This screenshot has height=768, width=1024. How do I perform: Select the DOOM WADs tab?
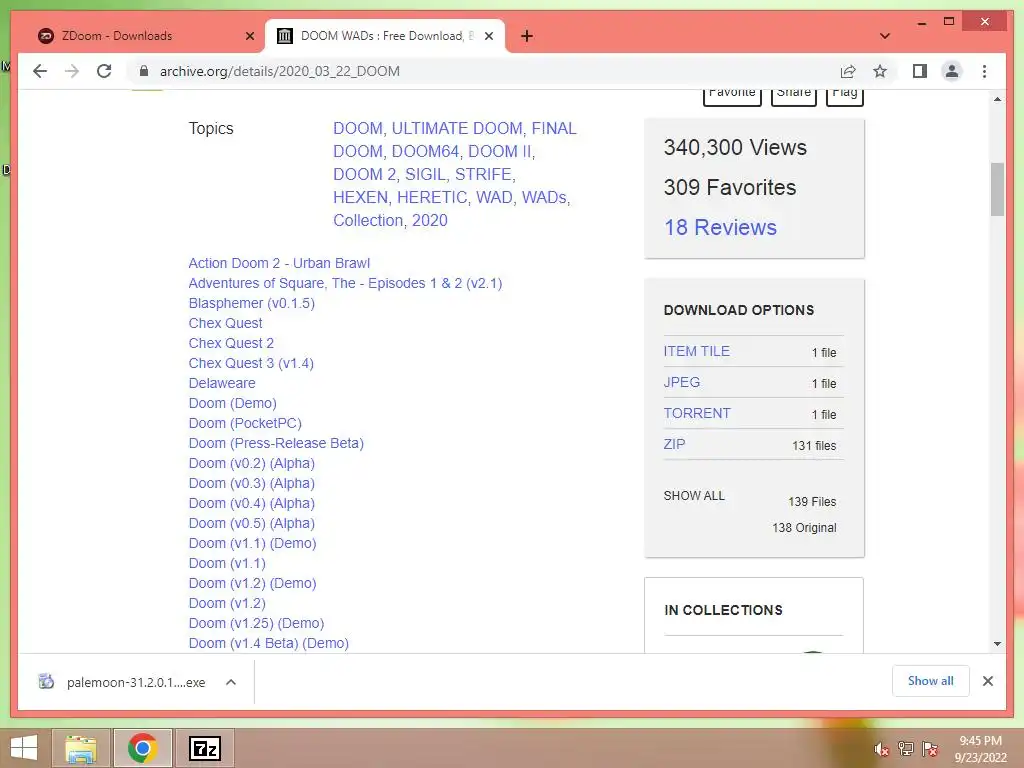(x=385, y=36)
